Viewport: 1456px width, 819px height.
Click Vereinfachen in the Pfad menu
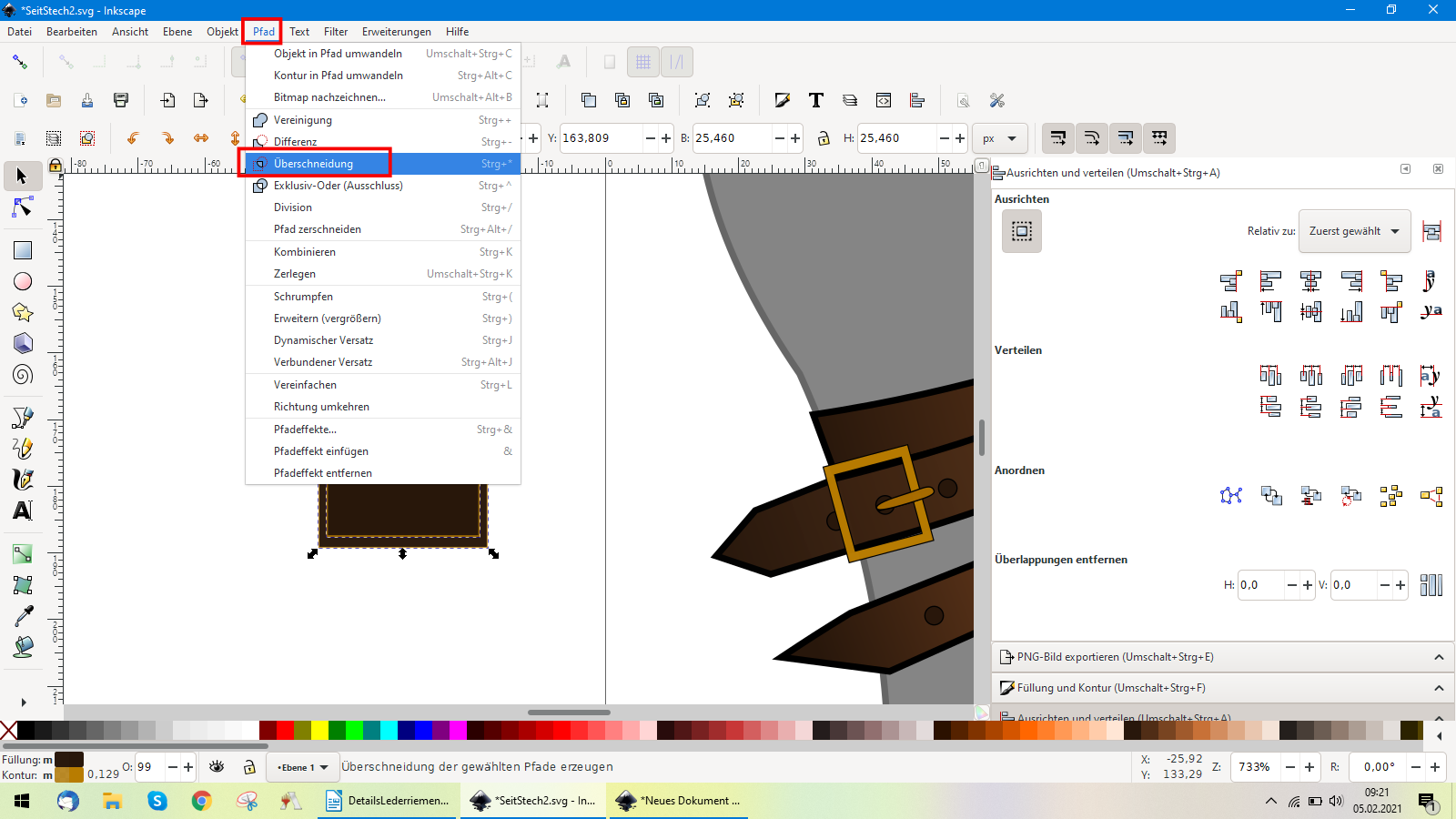(305, 385)
